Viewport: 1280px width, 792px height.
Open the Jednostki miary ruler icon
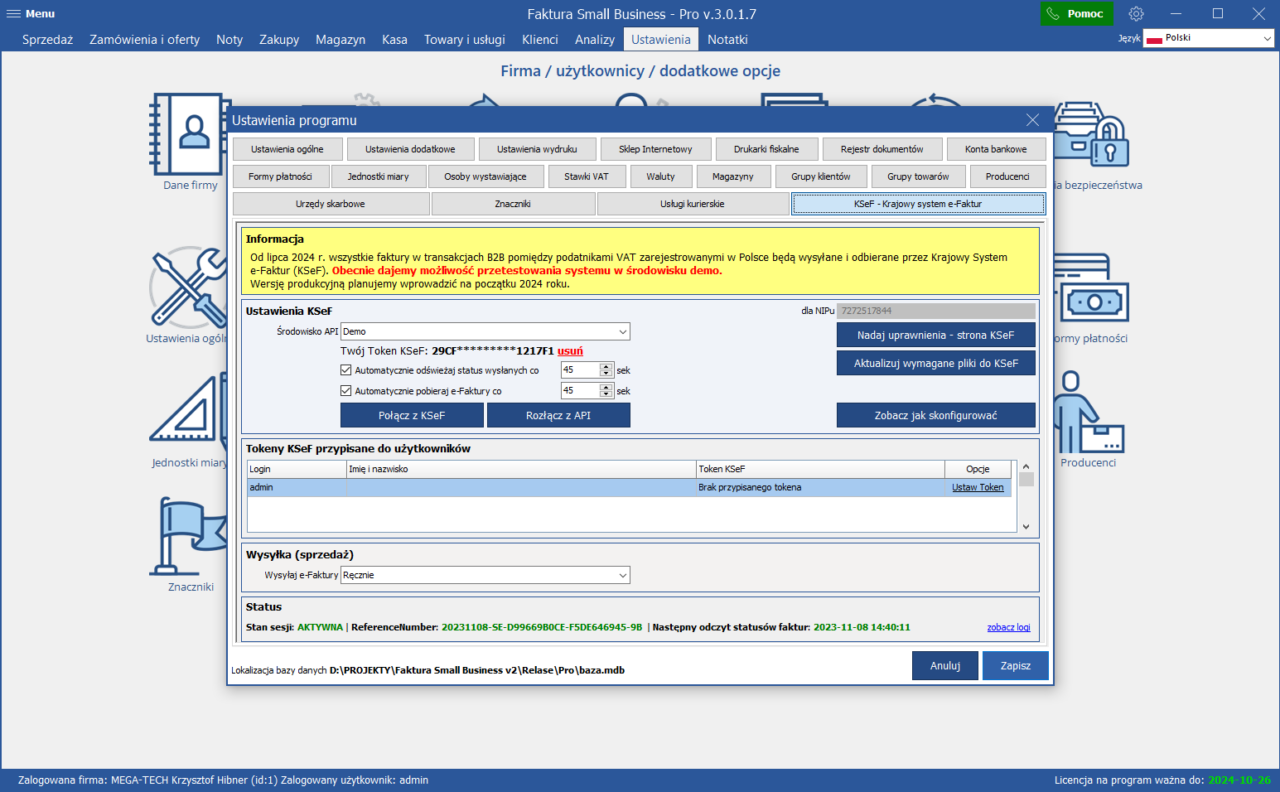point(186,412)
